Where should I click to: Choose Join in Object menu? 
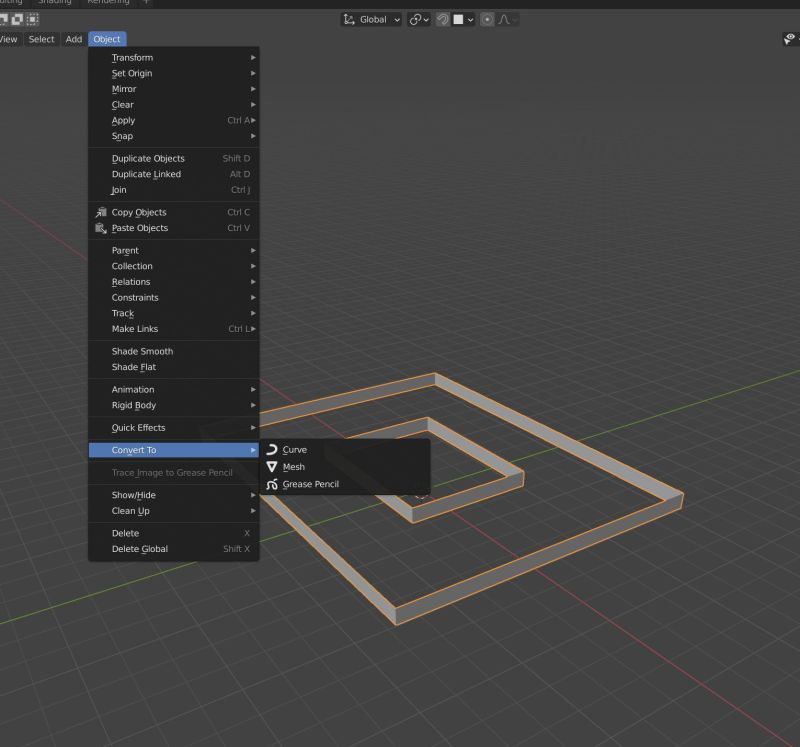(174, 190)
